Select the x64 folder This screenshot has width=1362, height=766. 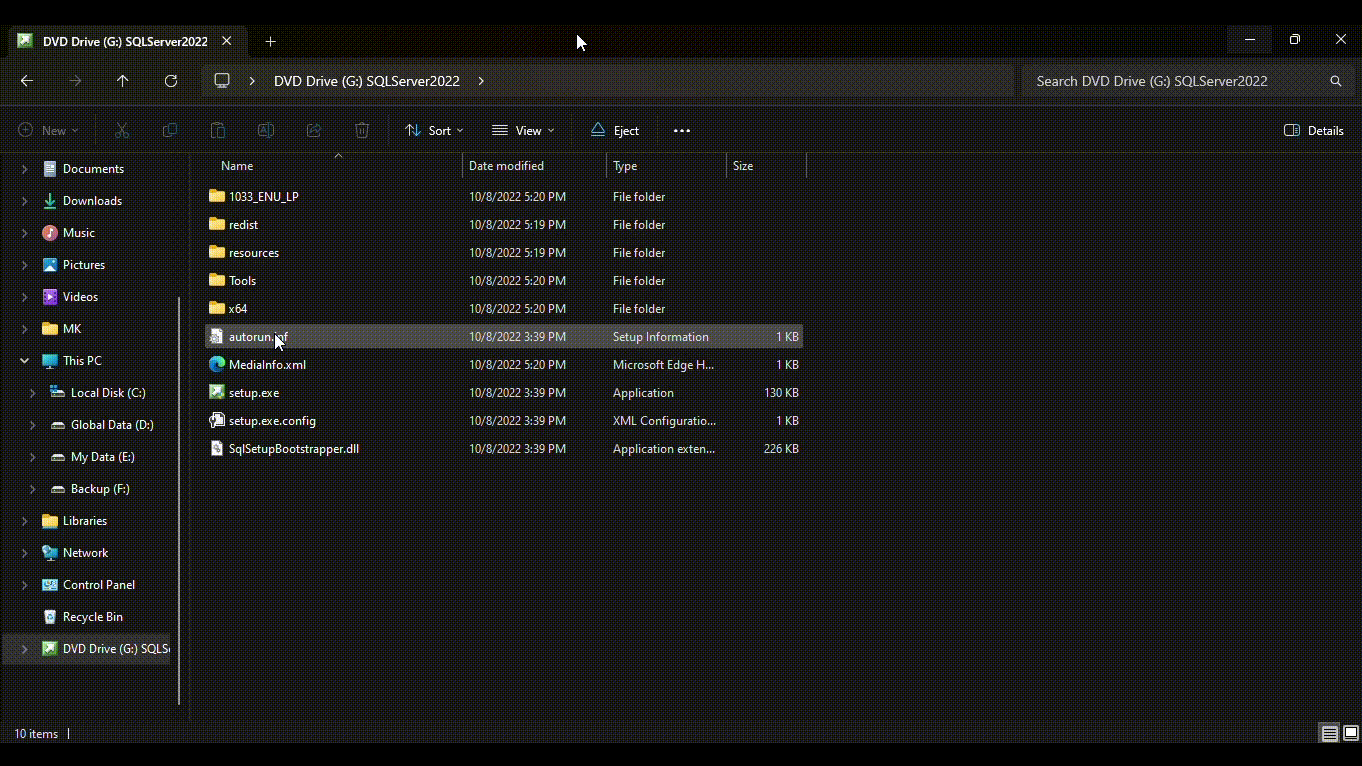[504, 308]
